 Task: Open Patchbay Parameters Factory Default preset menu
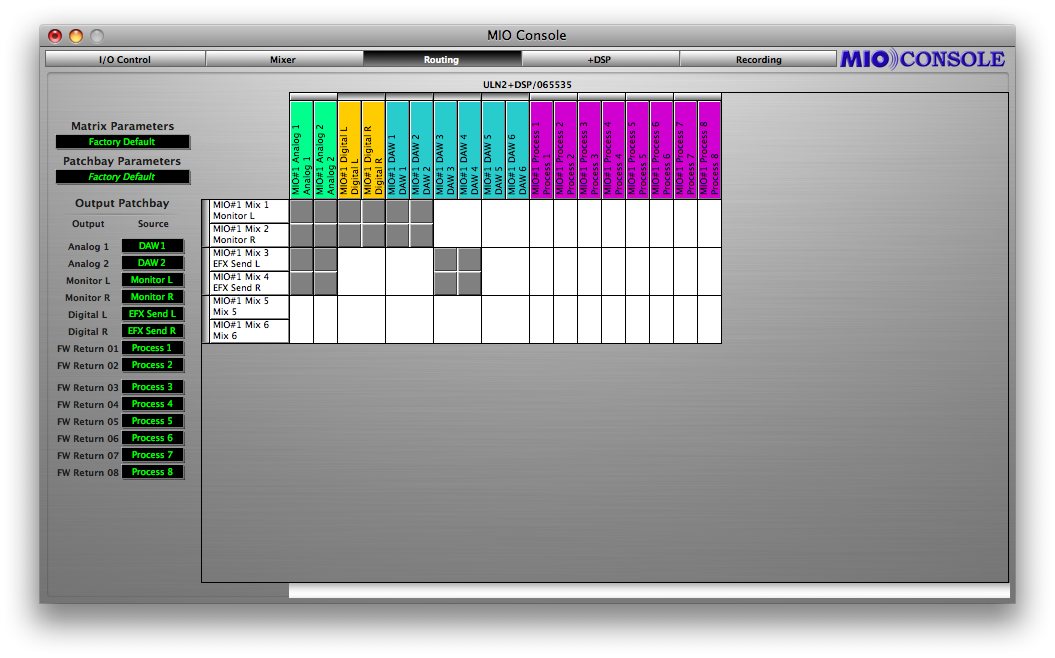coord(122,177)
